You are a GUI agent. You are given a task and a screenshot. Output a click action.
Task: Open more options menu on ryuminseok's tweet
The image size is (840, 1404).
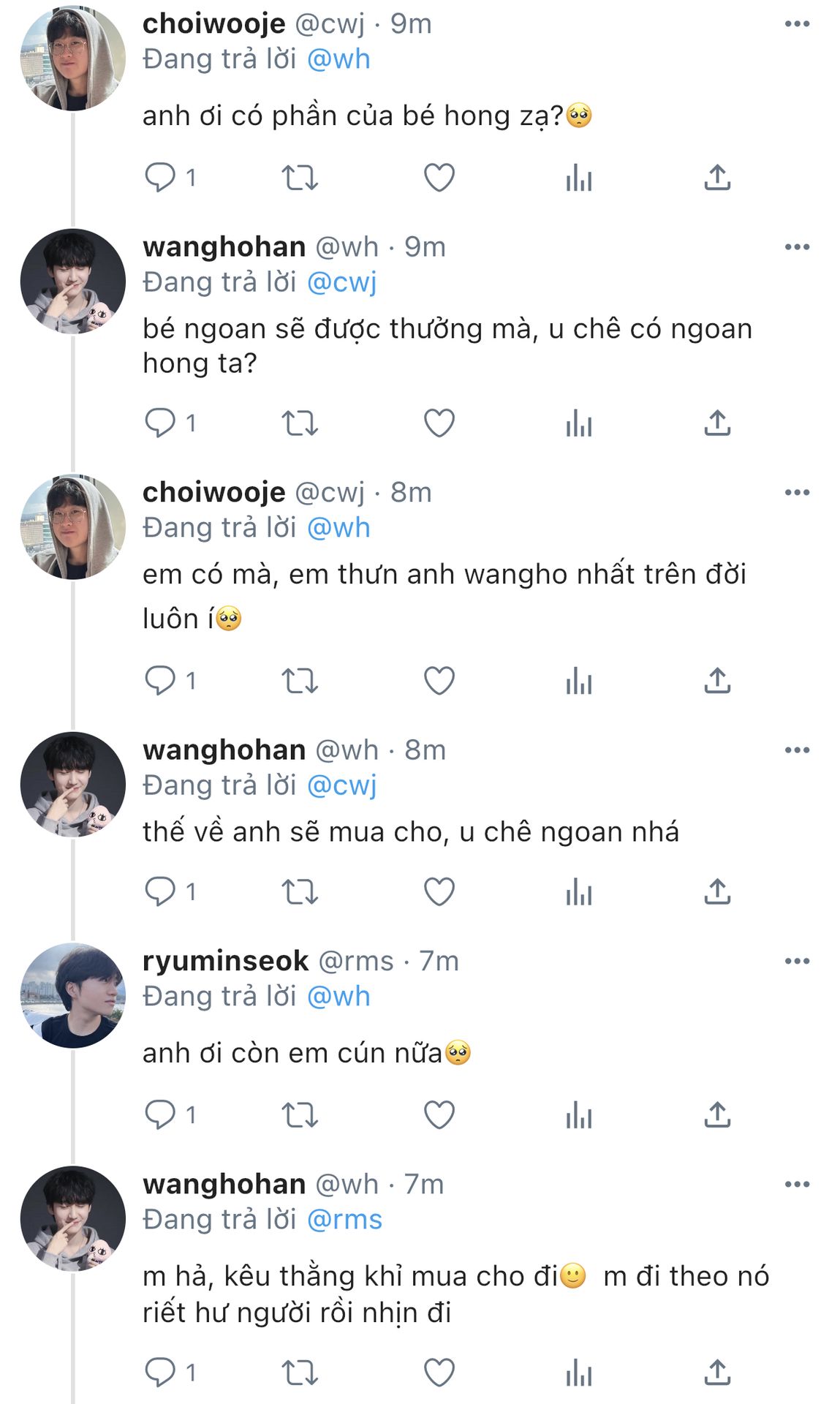pyautogui.click(x=797, y=961)
